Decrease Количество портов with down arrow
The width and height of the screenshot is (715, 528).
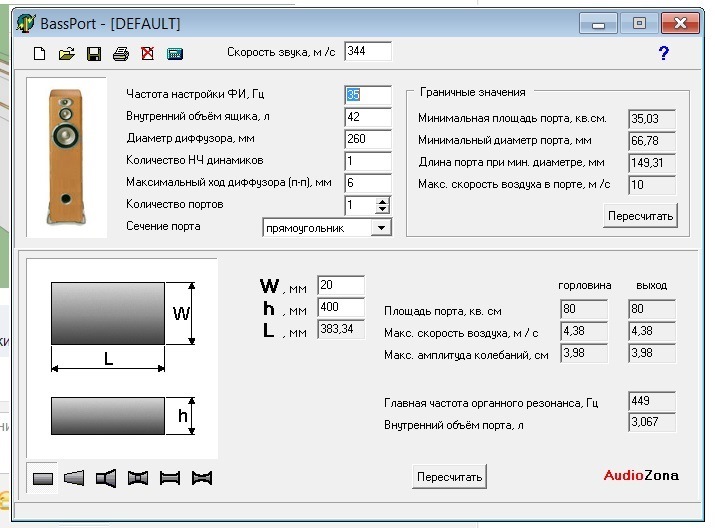click(x=383, y=210)
